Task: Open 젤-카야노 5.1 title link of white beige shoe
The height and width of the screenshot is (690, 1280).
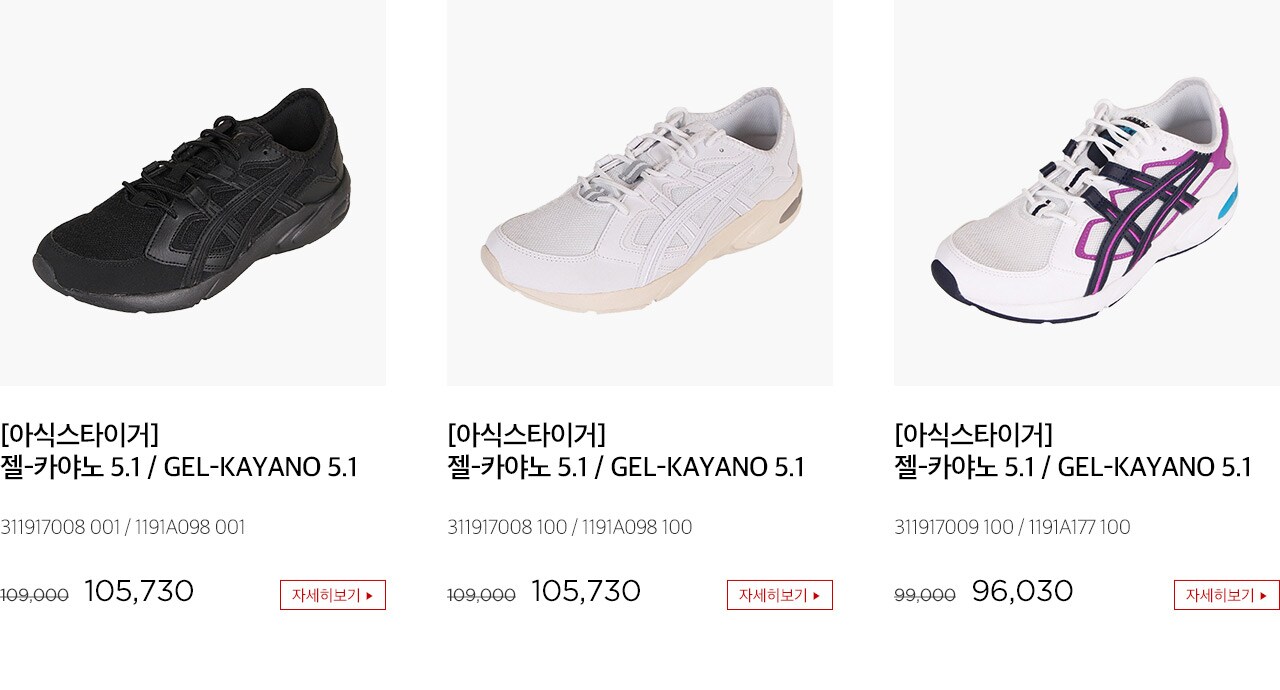Action: [626, 467]
